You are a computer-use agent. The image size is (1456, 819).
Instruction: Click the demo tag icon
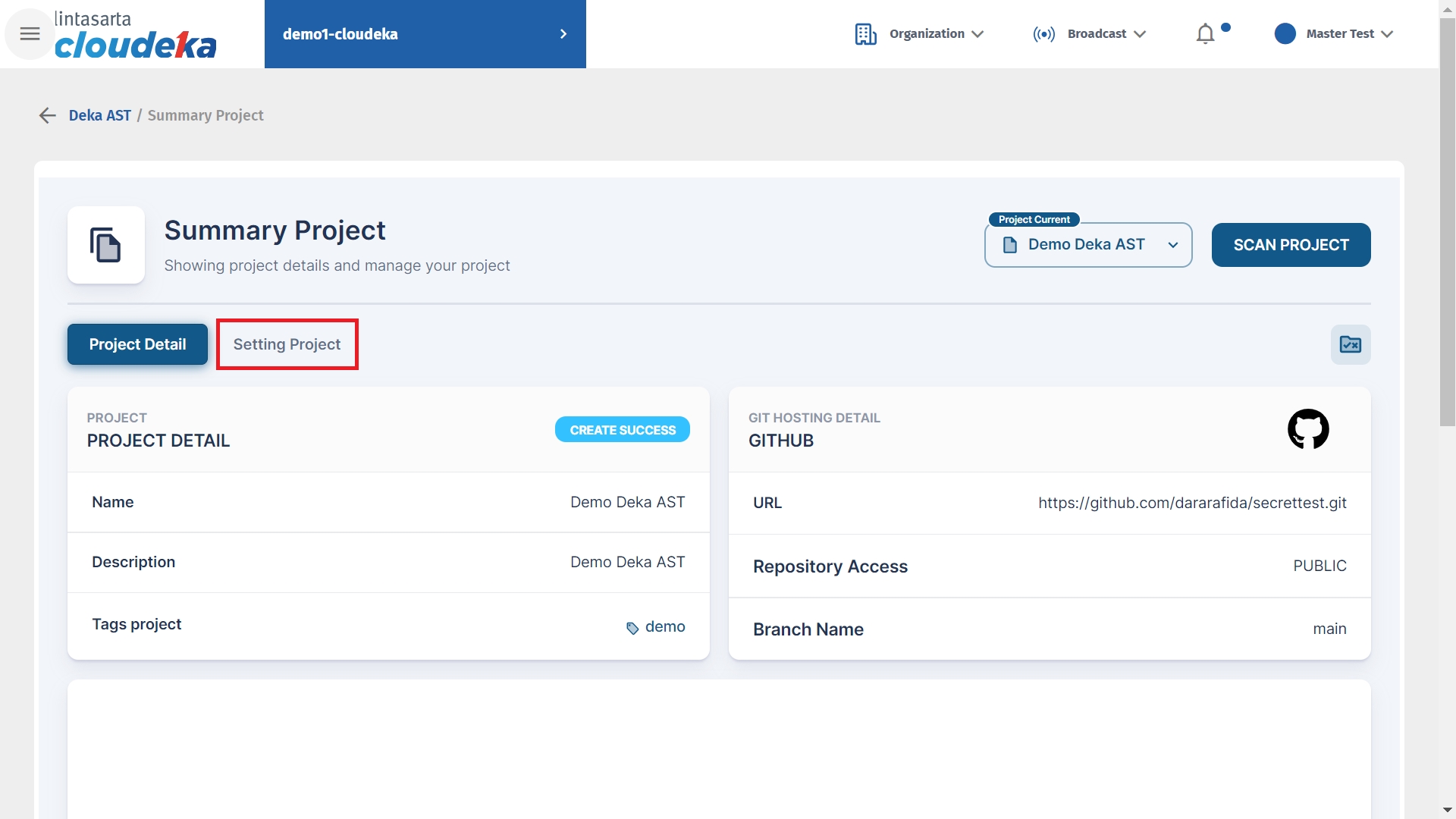632,628
